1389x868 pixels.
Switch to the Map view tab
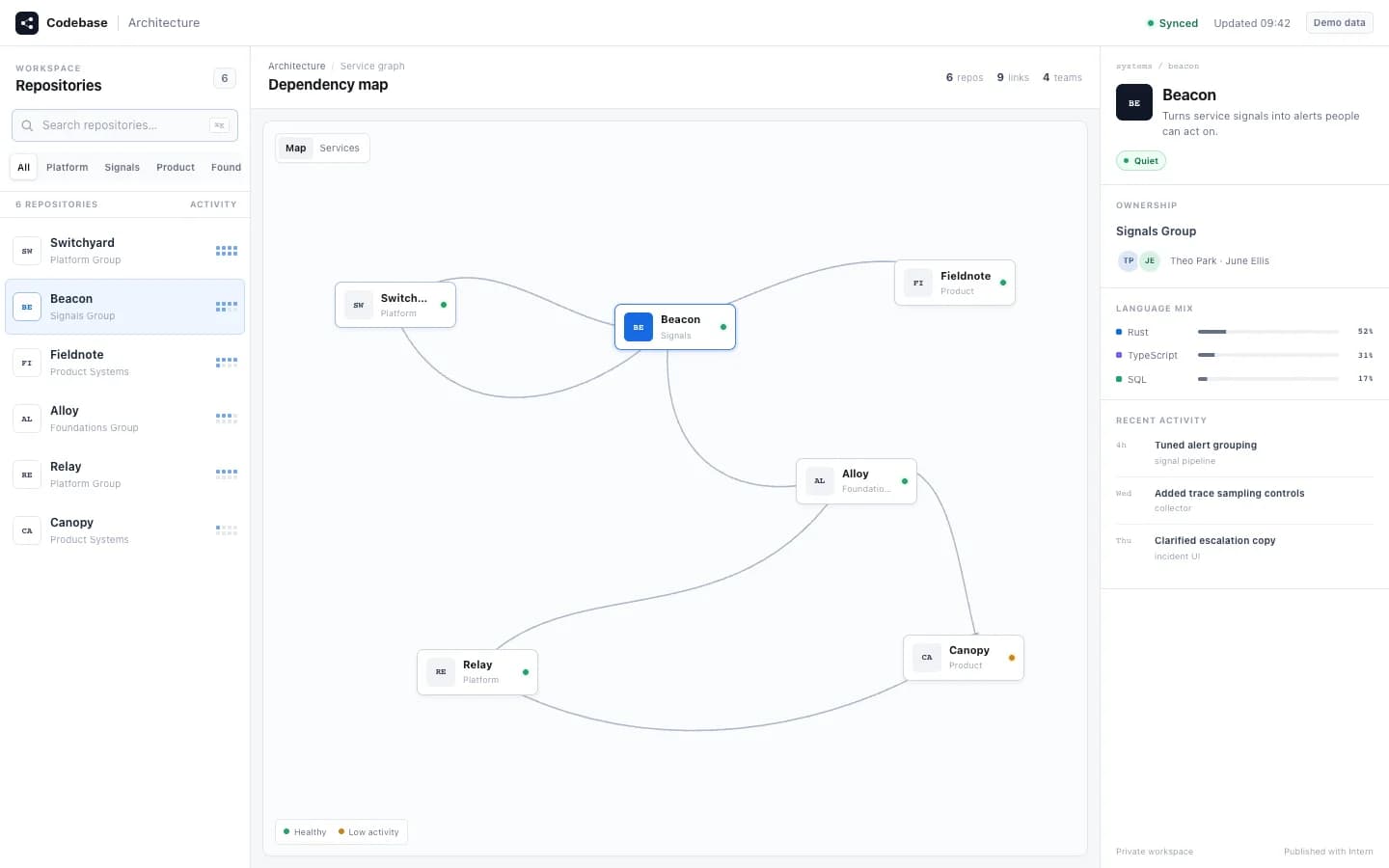click(296, 149)
